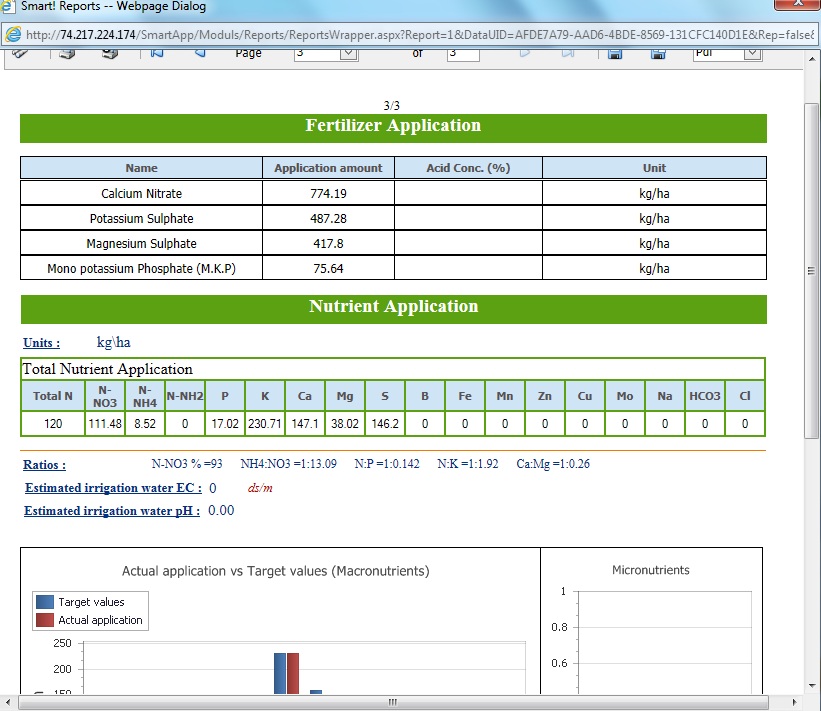
Task: Click the 'Acid Conc. (%)' column header
Action: (468, 168)
